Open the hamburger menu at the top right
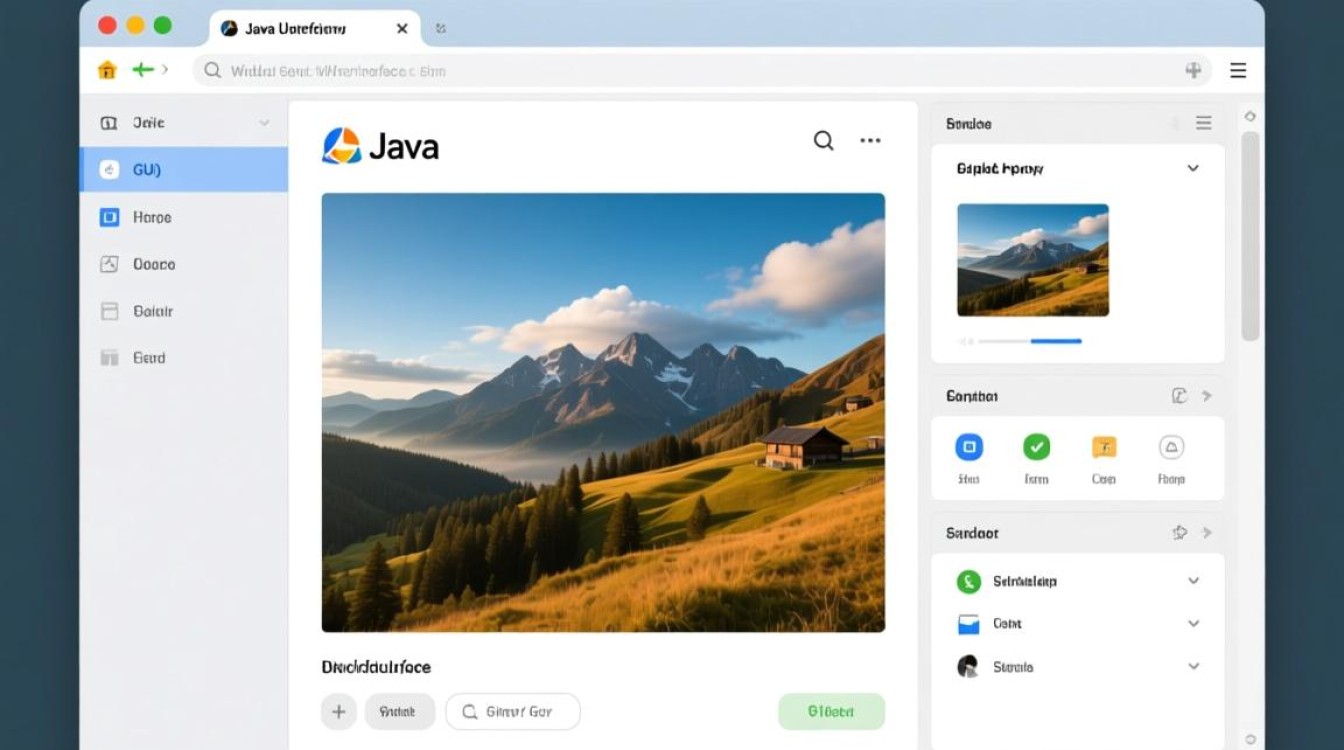1344x750 pixels. 1238,70
